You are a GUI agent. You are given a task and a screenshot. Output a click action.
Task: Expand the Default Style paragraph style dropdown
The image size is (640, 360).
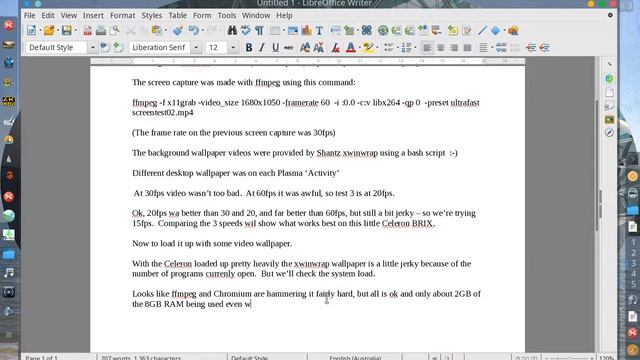(93, 47)
